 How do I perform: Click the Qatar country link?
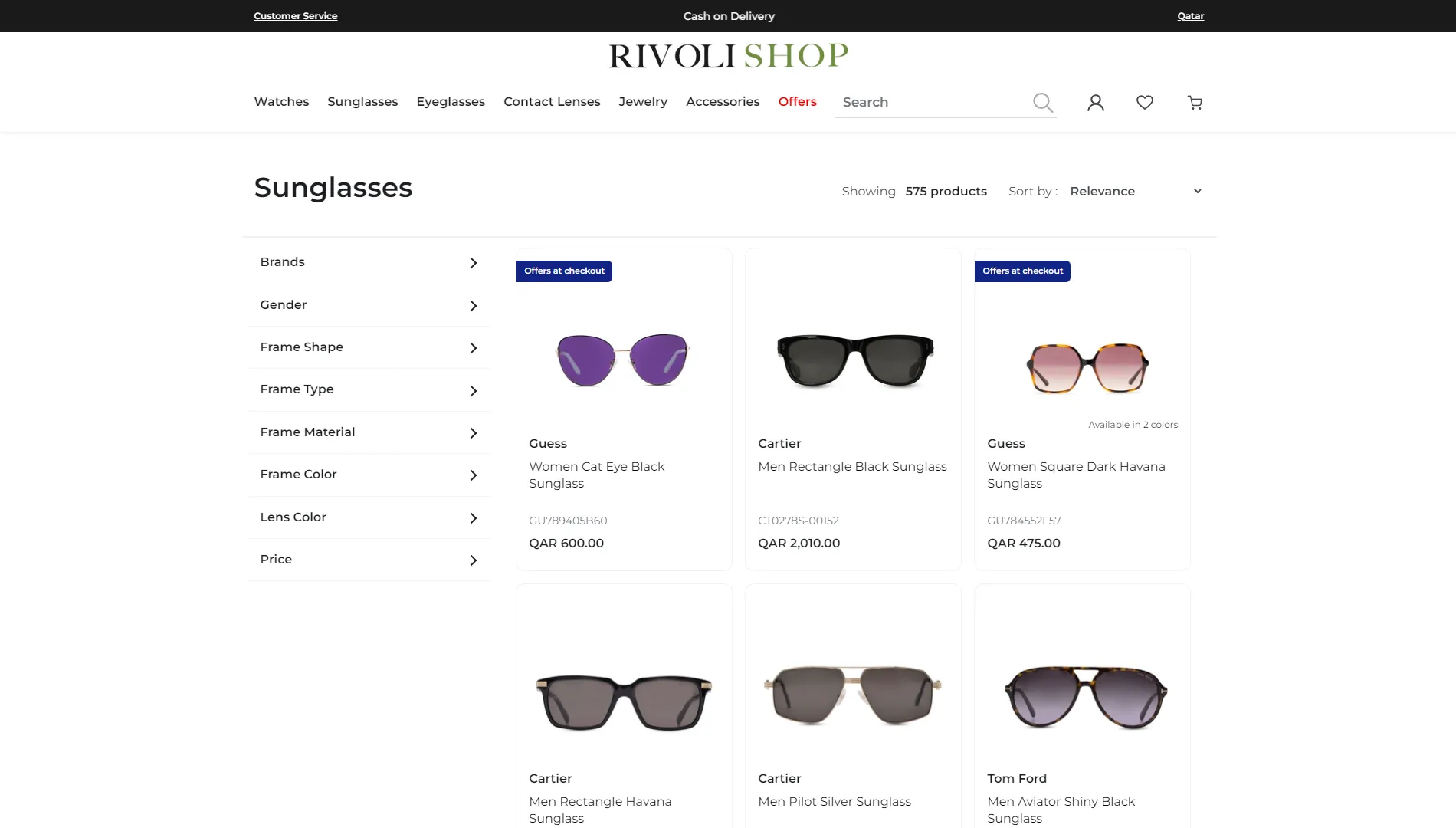click(x=1190, y=16)
